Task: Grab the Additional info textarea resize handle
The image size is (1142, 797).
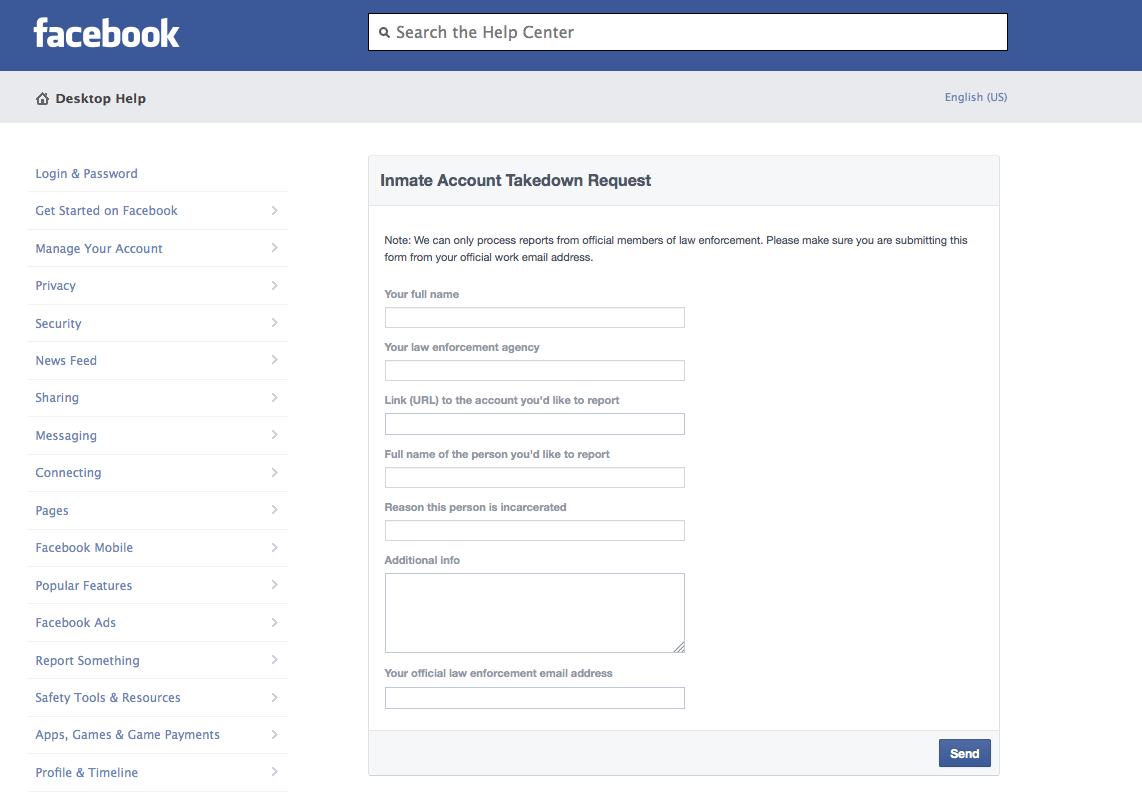Action: point(679,647)
